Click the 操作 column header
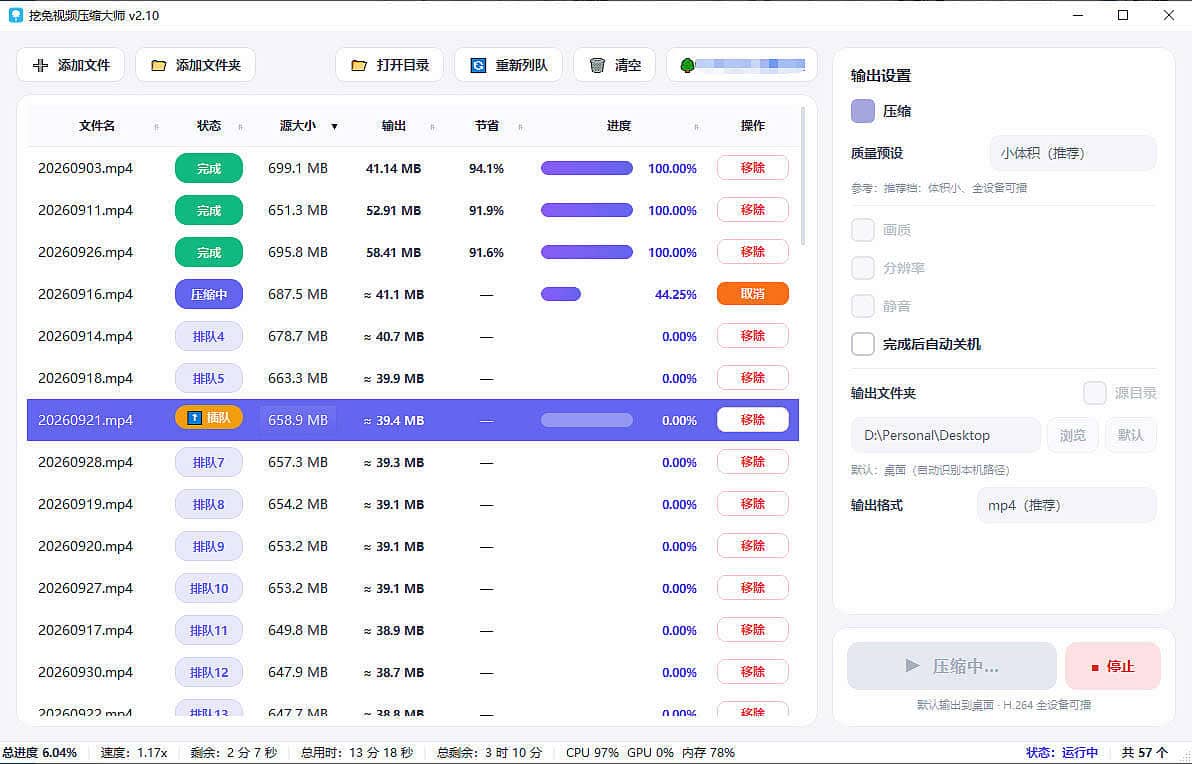The width and height of the screenshot is (1192, 764). click(x=753, y=125)
